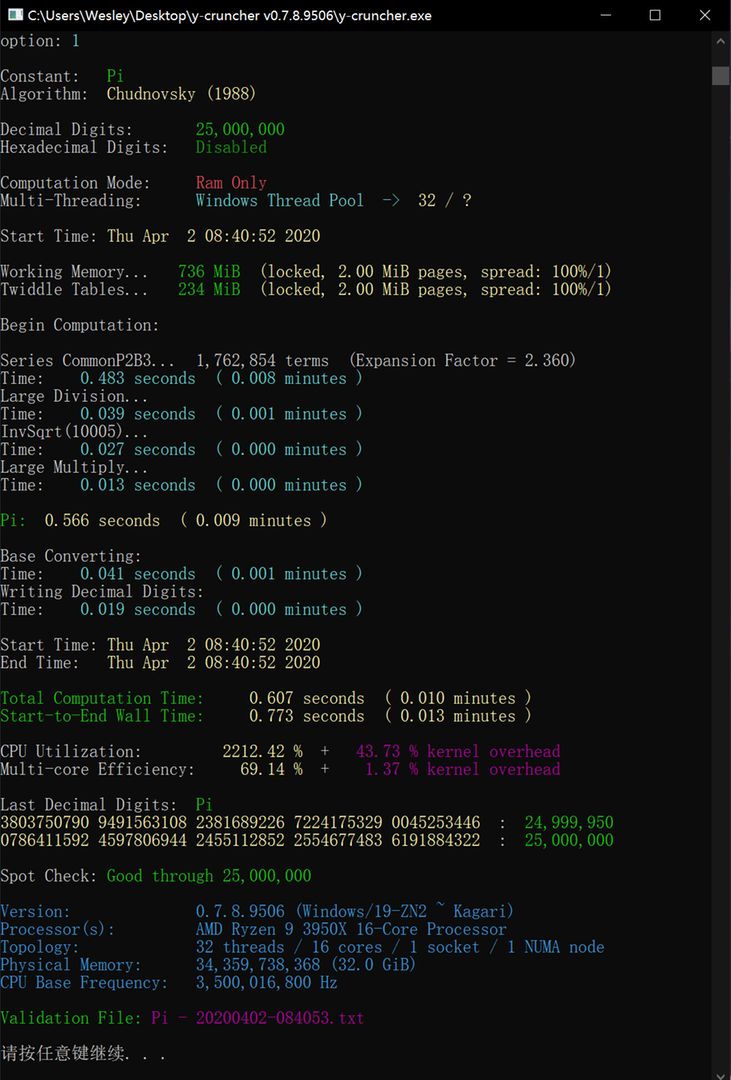Click version '0.7.8.9506' text

coord(240,911)
